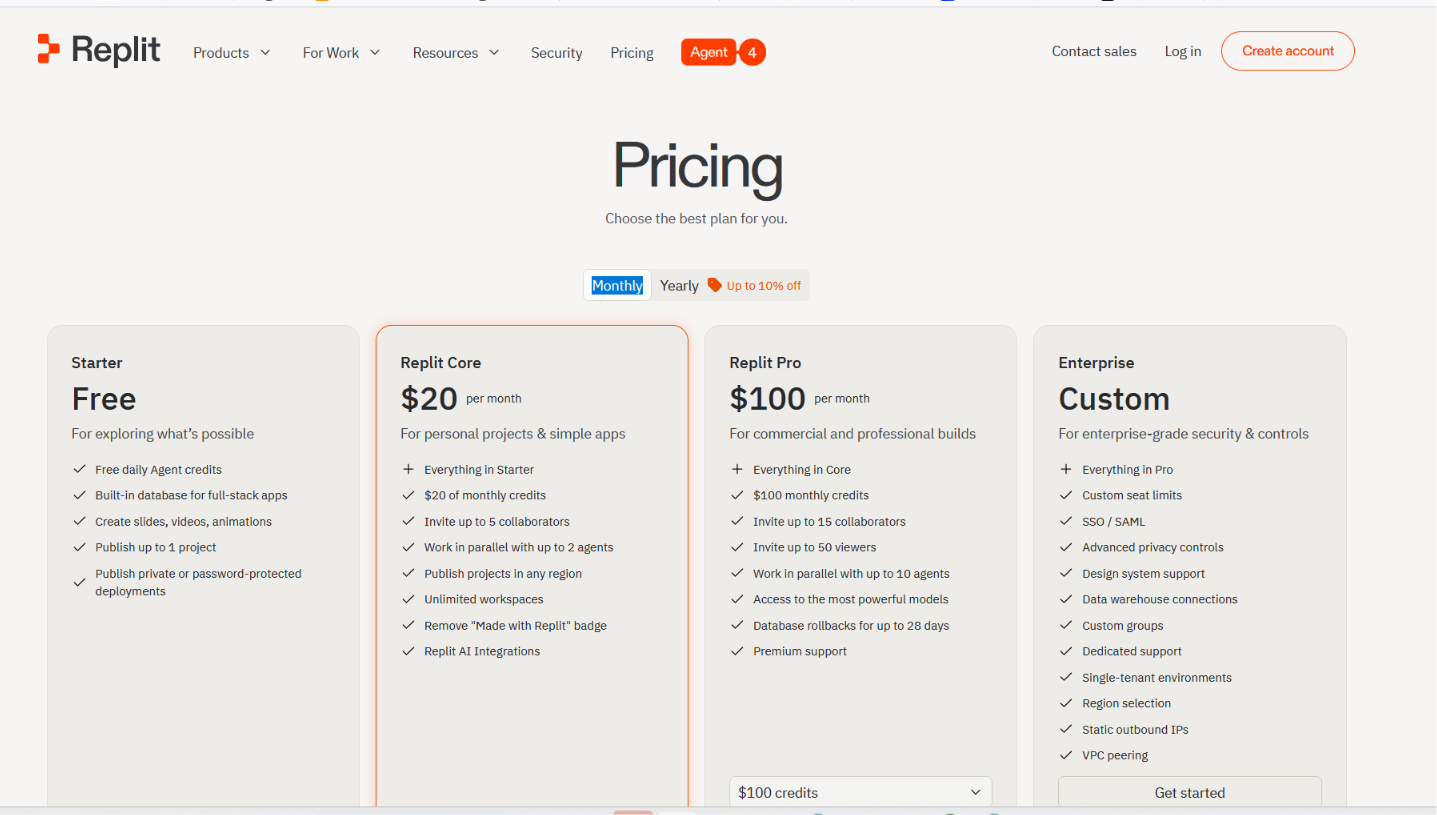Click the Enterprise plan title
This screenshot has width=1437, height=815.
pos(1096,362)
